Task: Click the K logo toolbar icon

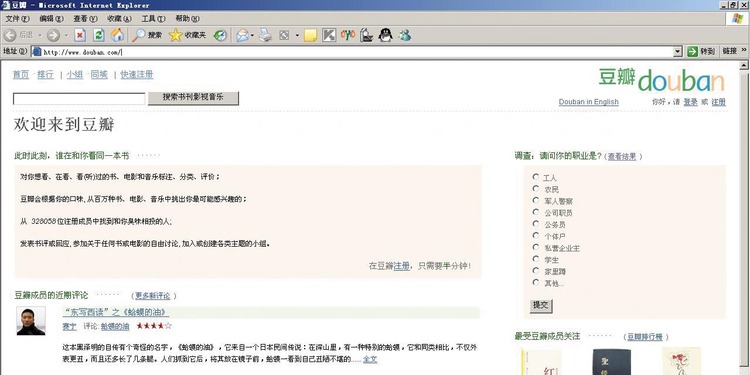Action: (329, 35)
